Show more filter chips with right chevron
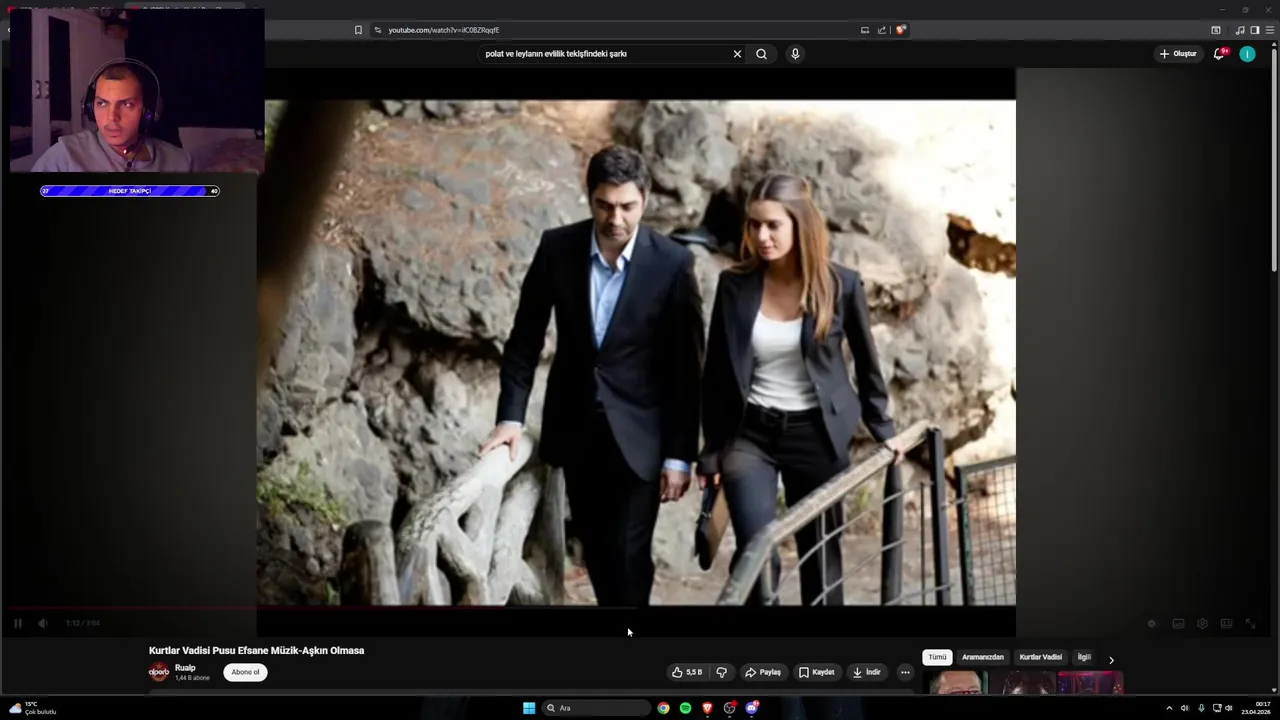 (1111, 660)
